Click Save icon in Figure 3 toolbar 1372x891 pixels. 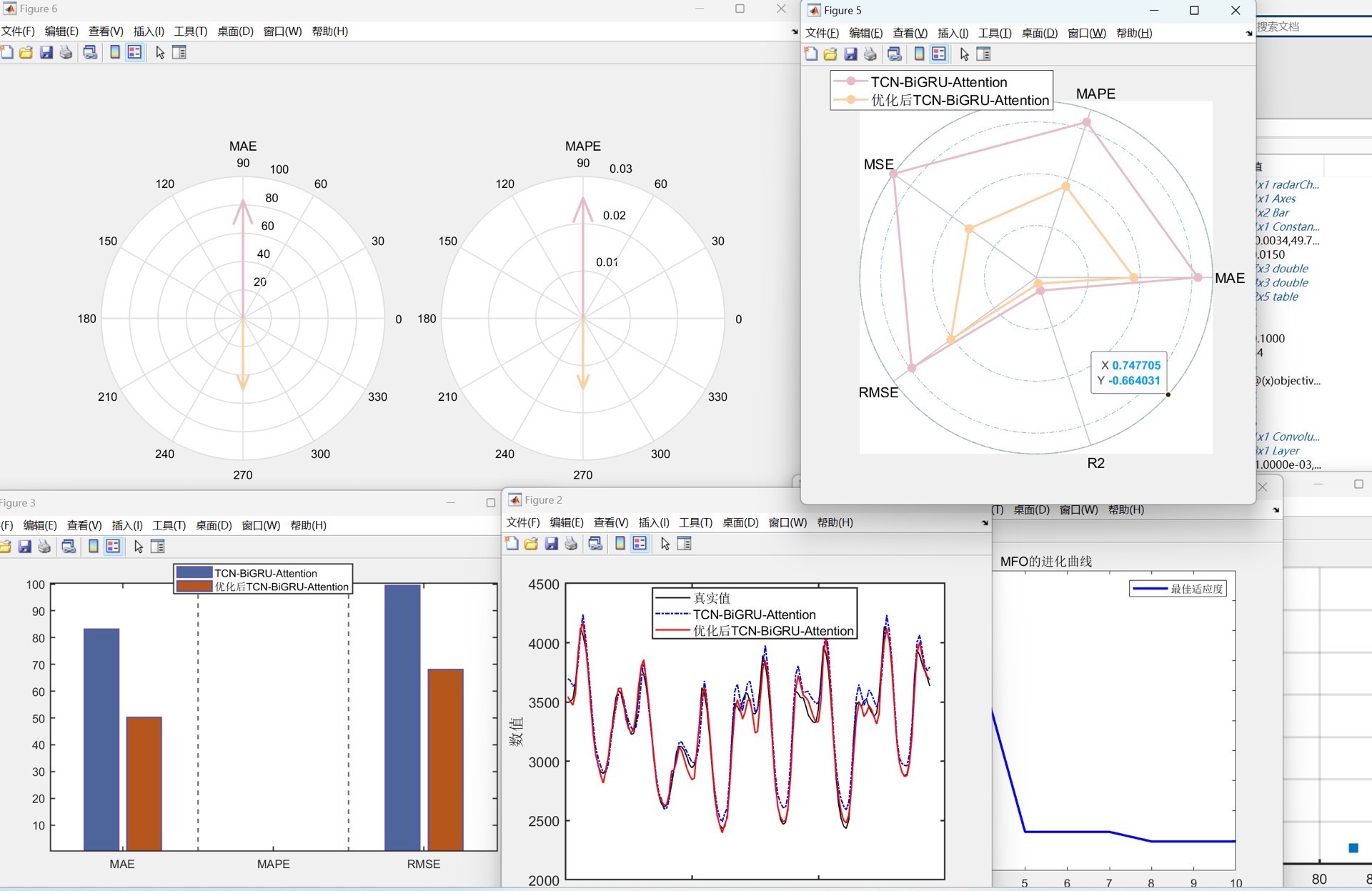(x=25, y=547)
